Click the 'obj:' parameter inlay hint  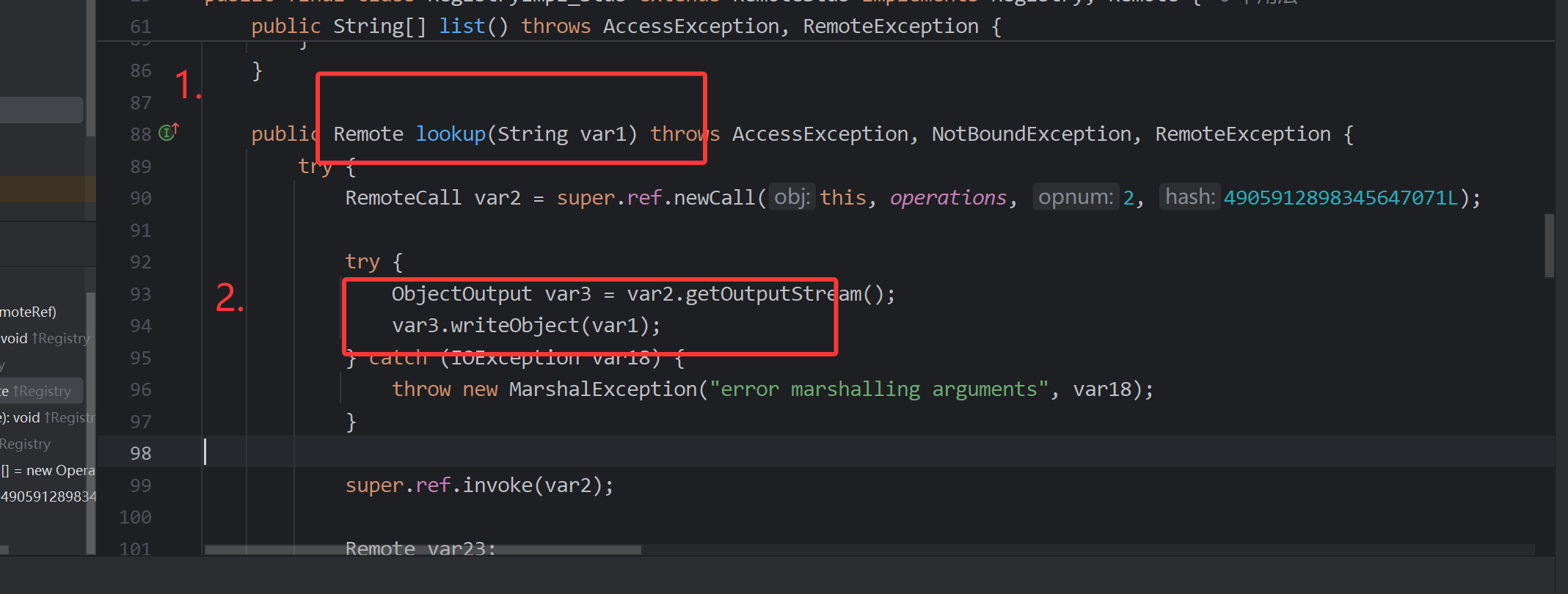[792, 197]
